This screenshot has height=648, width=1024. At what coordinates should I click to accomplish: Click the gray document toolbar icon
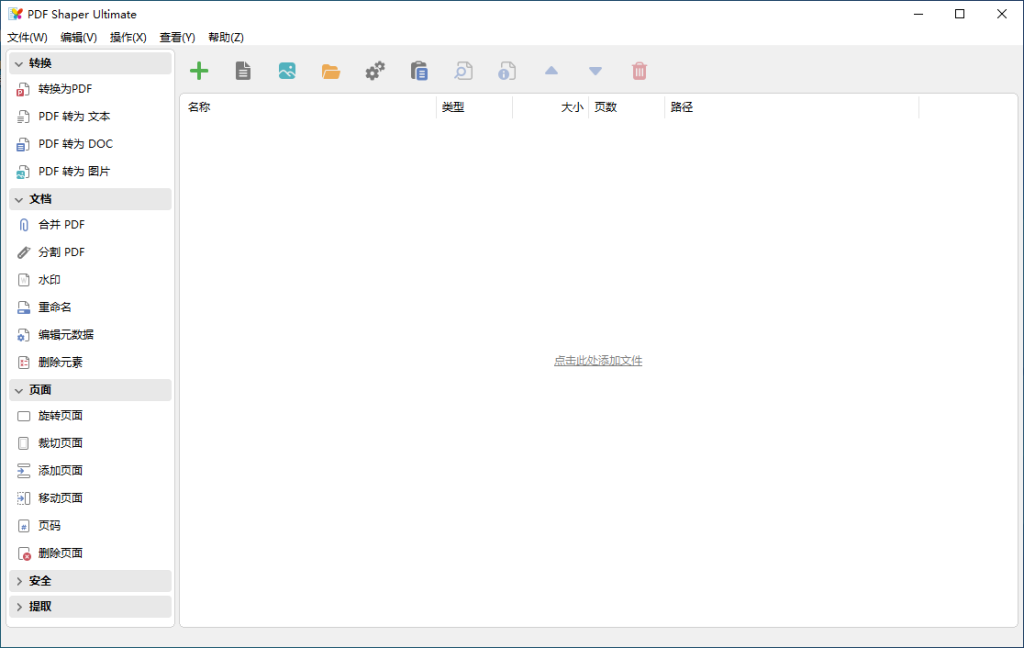pyautogui.click(x=243, y=71)
